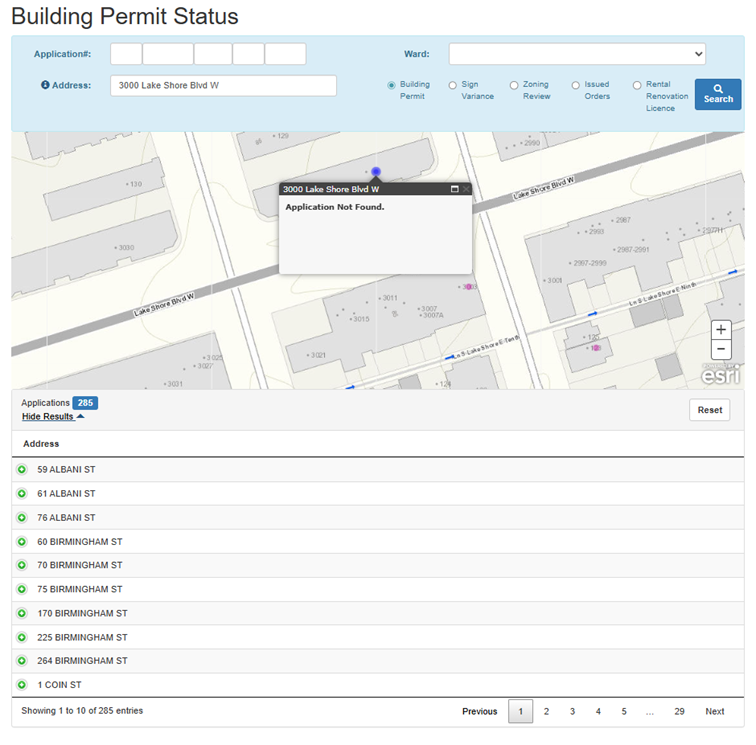Expand the 170 BIRMINGHAM ST green plus
Image resolution: width=756 pixels, height=745 pixels.
22,613
